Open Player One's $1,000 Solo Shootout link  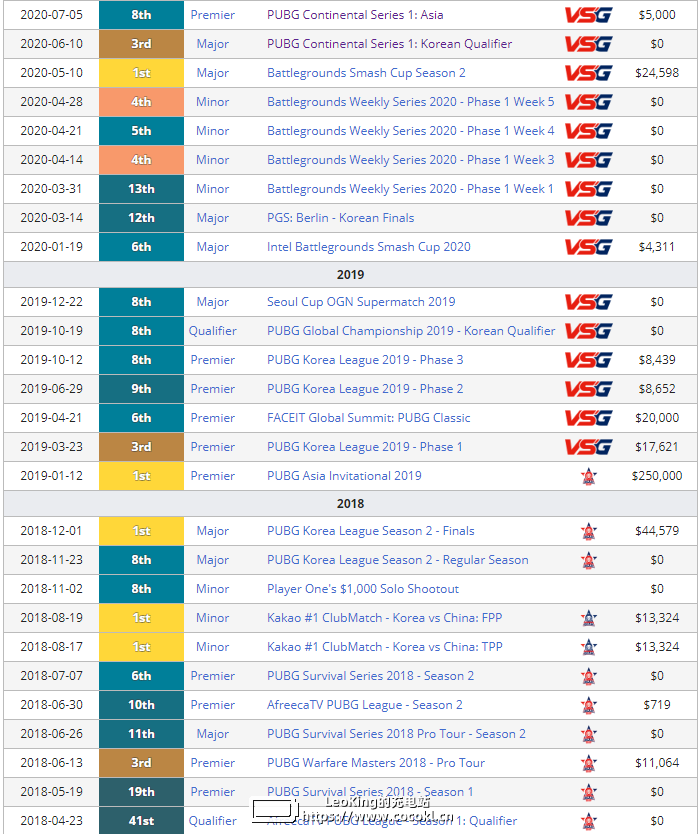tap(363, 589)
